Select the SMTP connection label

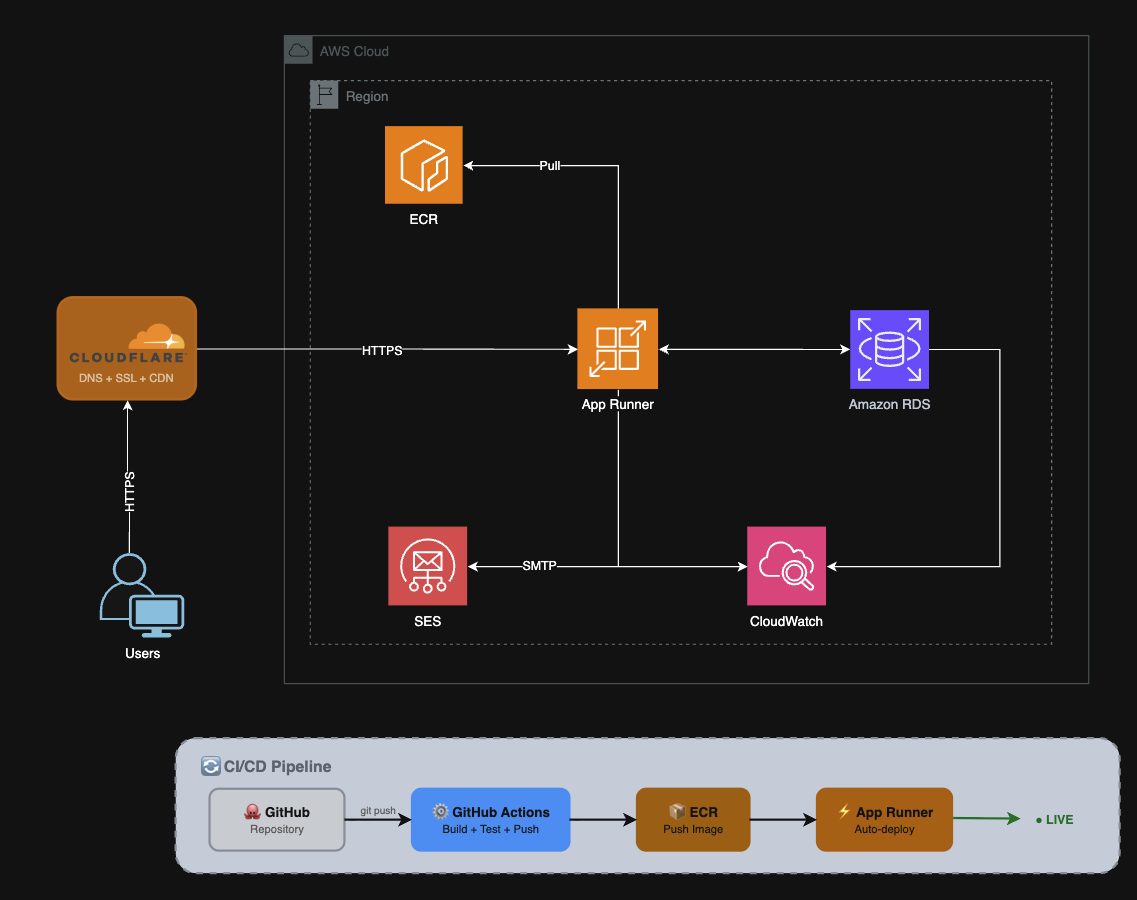click(x=538, y=565)
